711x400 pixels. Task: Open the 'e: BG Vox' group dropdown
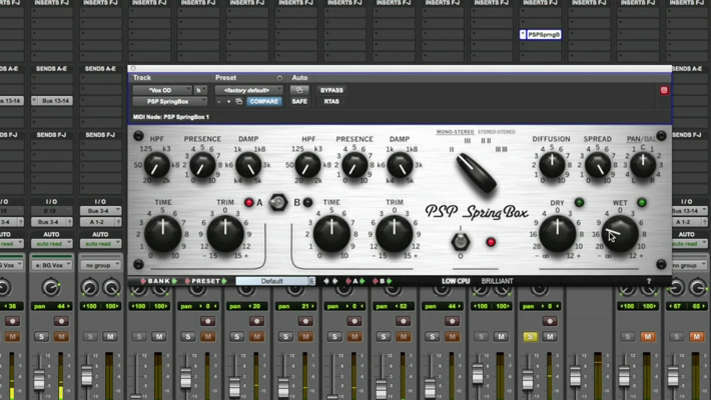[51, 265]
